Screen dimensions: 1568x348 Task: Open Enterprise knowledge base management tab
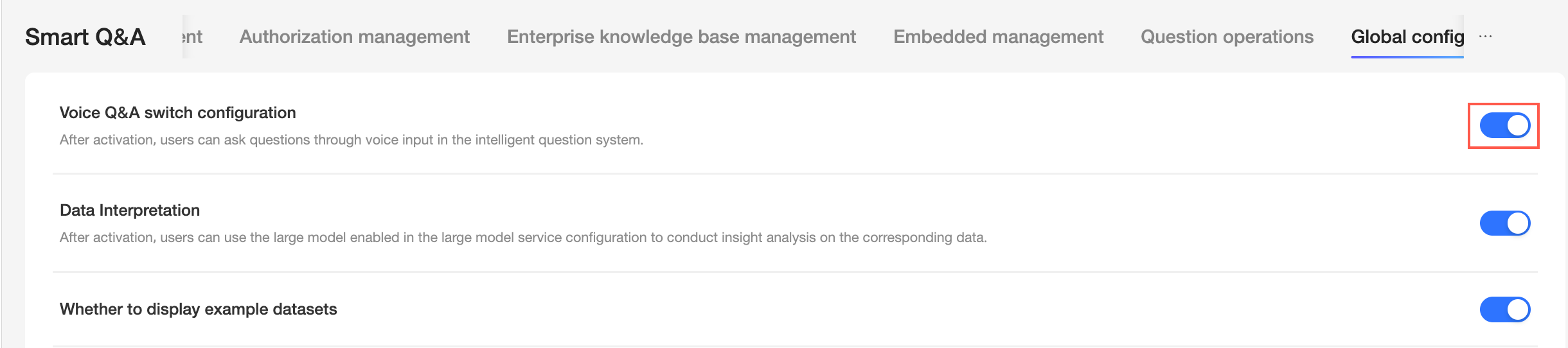coord(681,37)
